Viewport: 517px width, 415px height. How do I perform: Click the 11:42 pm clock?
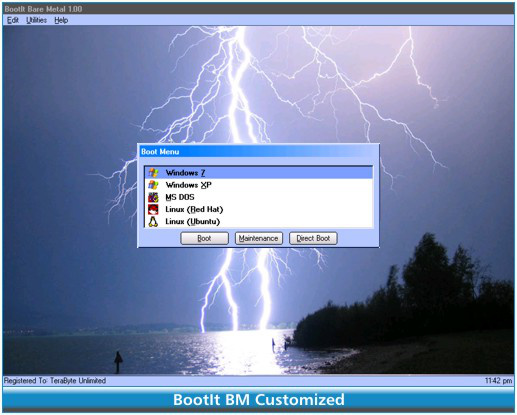click(498, 381)
